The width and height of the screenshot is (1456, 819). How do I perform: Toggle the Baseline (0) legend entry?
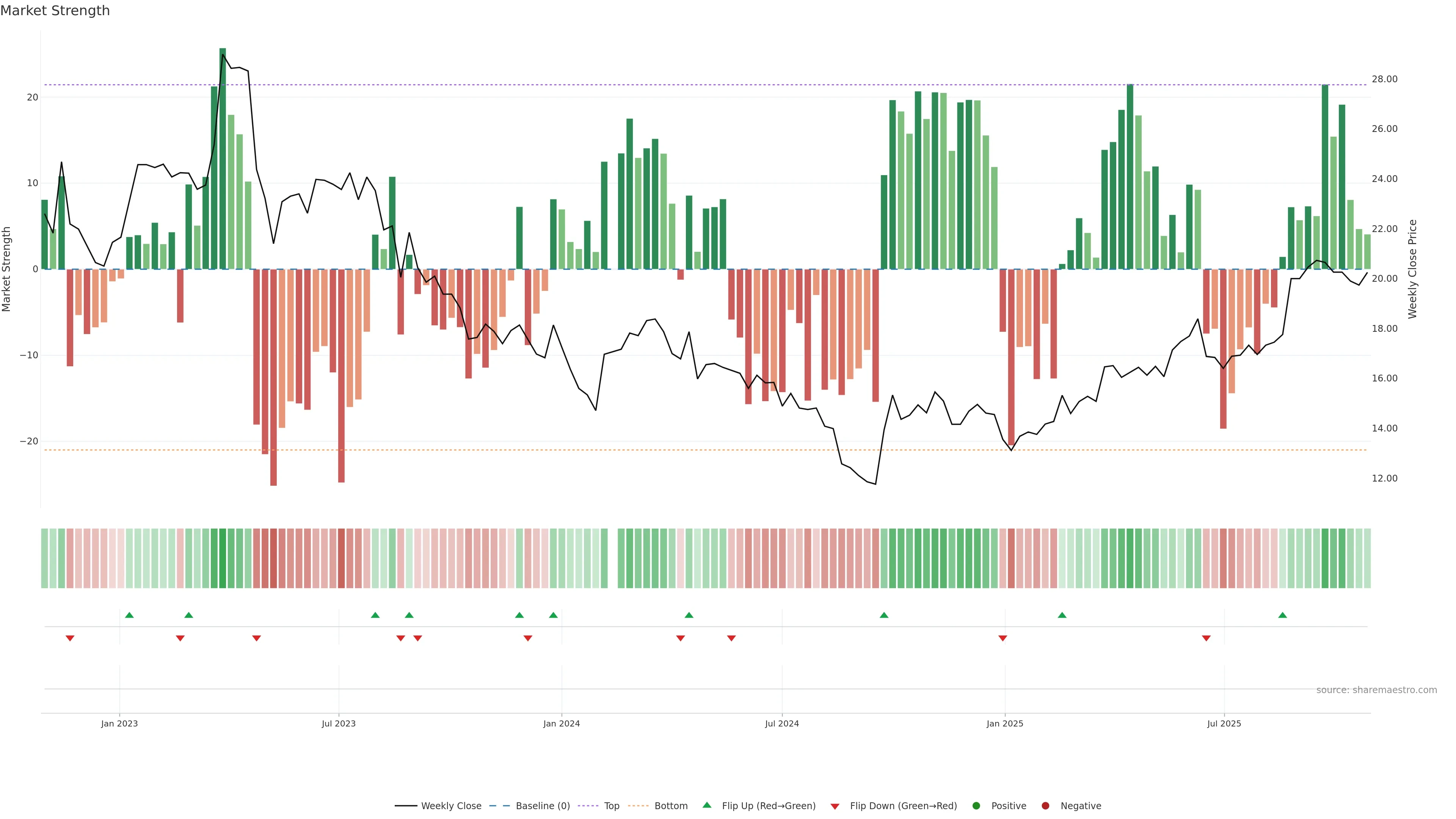542,806
